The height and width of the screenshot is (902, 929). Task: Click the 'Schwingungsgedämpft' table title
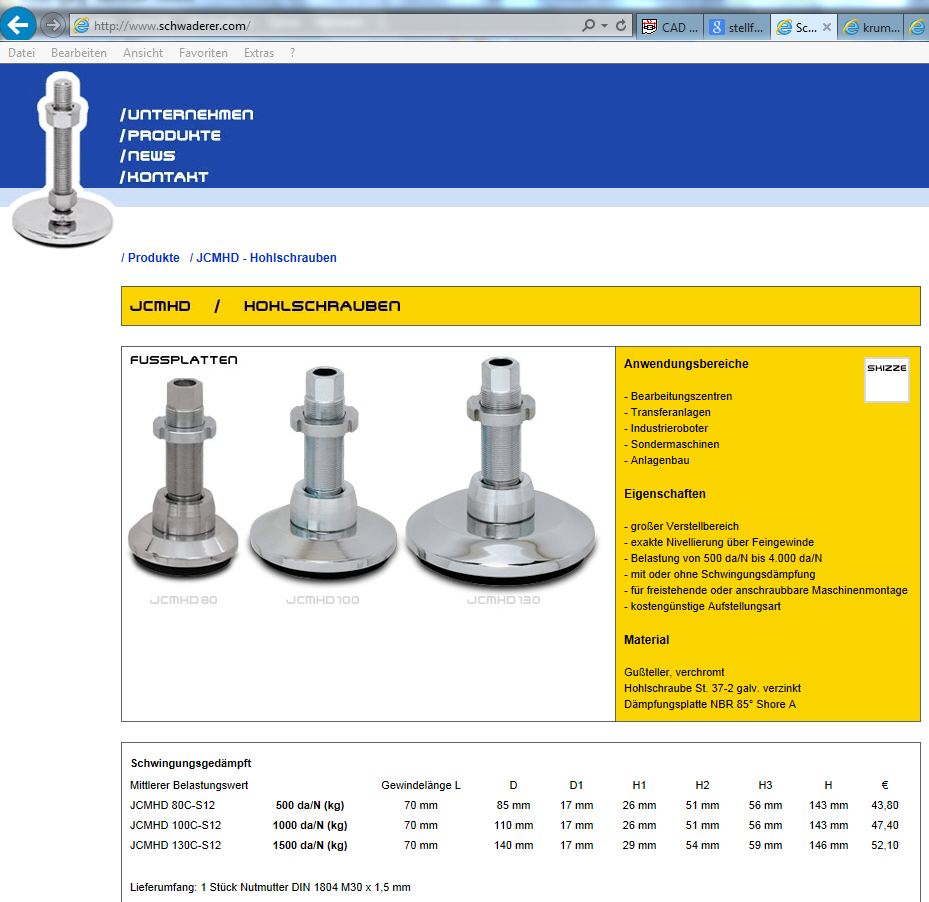(x=191, y=763)
